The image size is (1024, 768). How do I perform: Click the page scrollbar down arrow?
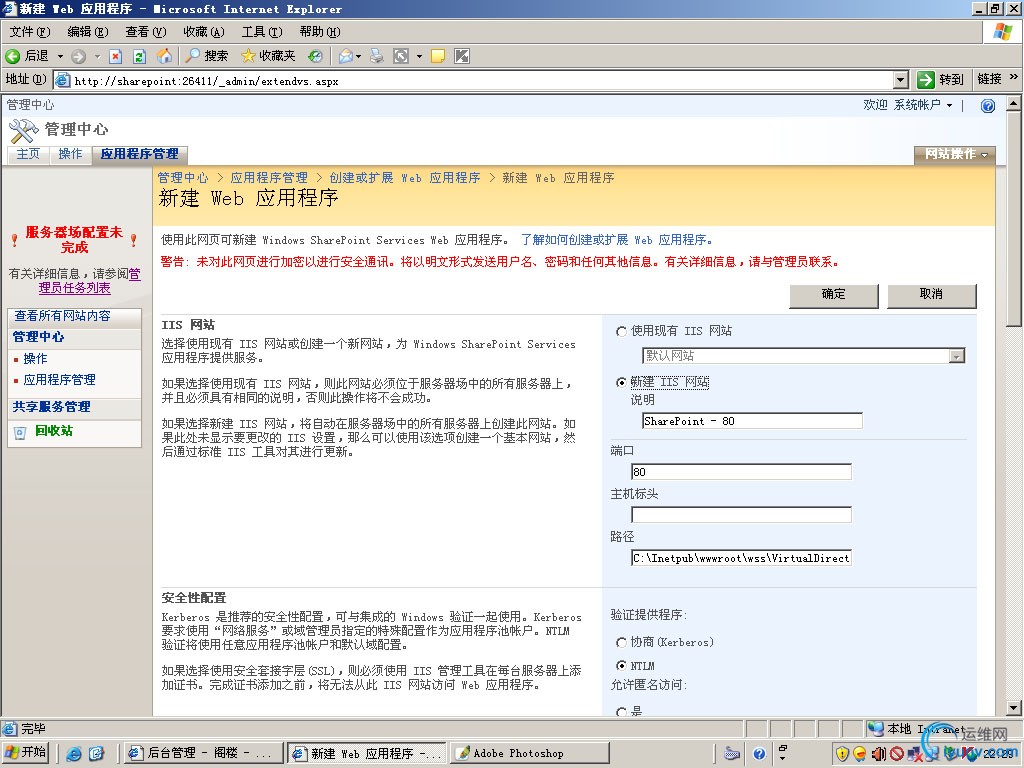[1013, 708]
